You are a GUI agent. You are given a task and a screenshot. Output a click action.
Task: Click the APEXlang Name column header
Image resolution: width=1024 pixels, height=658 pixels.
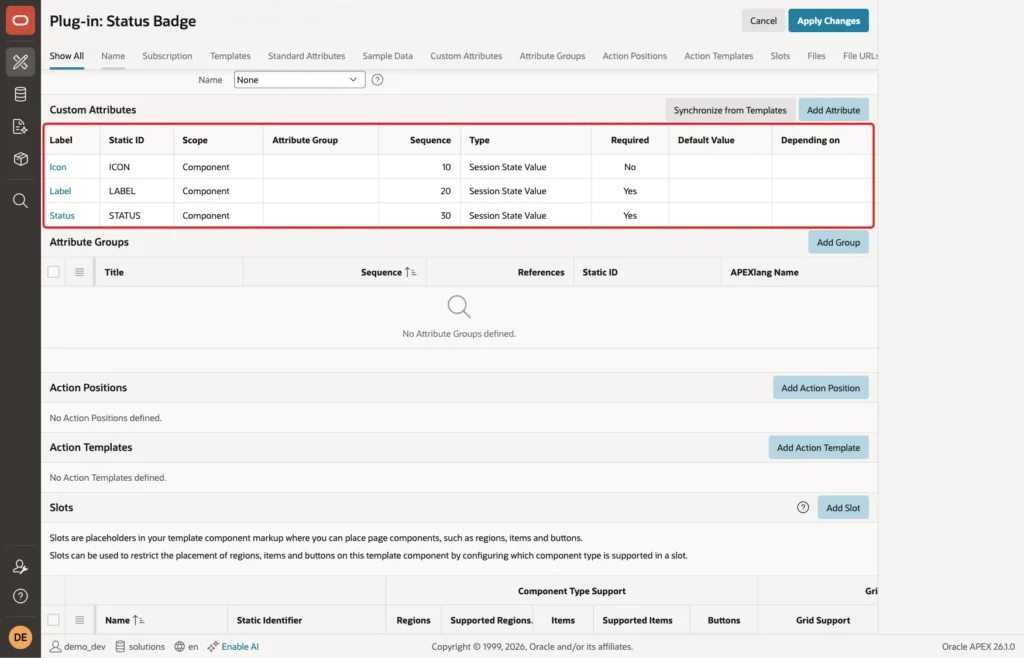[x=764, y=272]
